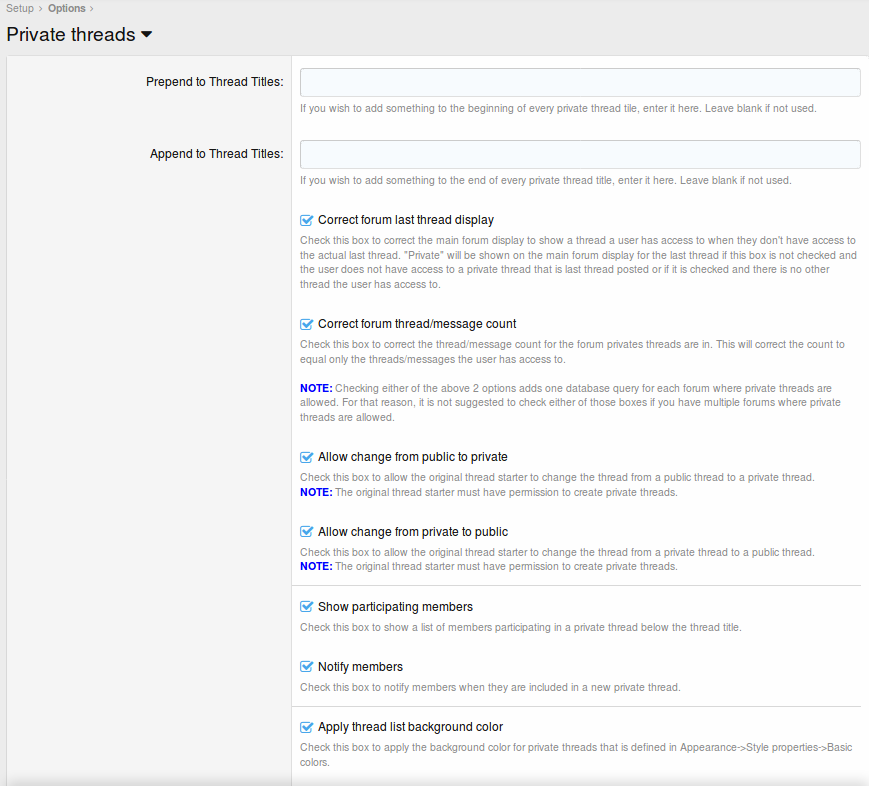Click 'Allow change from private to public' label text

412,532
